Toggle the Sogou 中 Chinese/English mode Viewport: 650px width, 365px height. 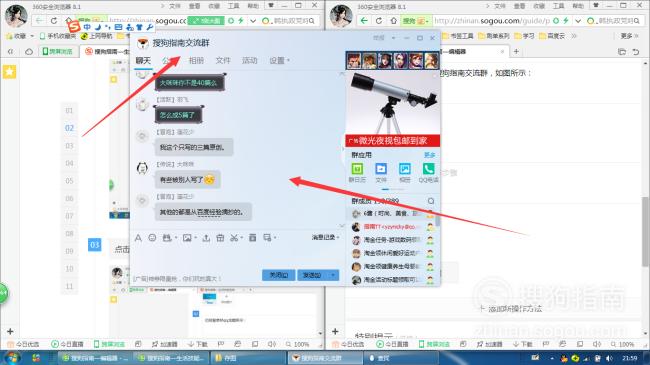pos(87,27)
